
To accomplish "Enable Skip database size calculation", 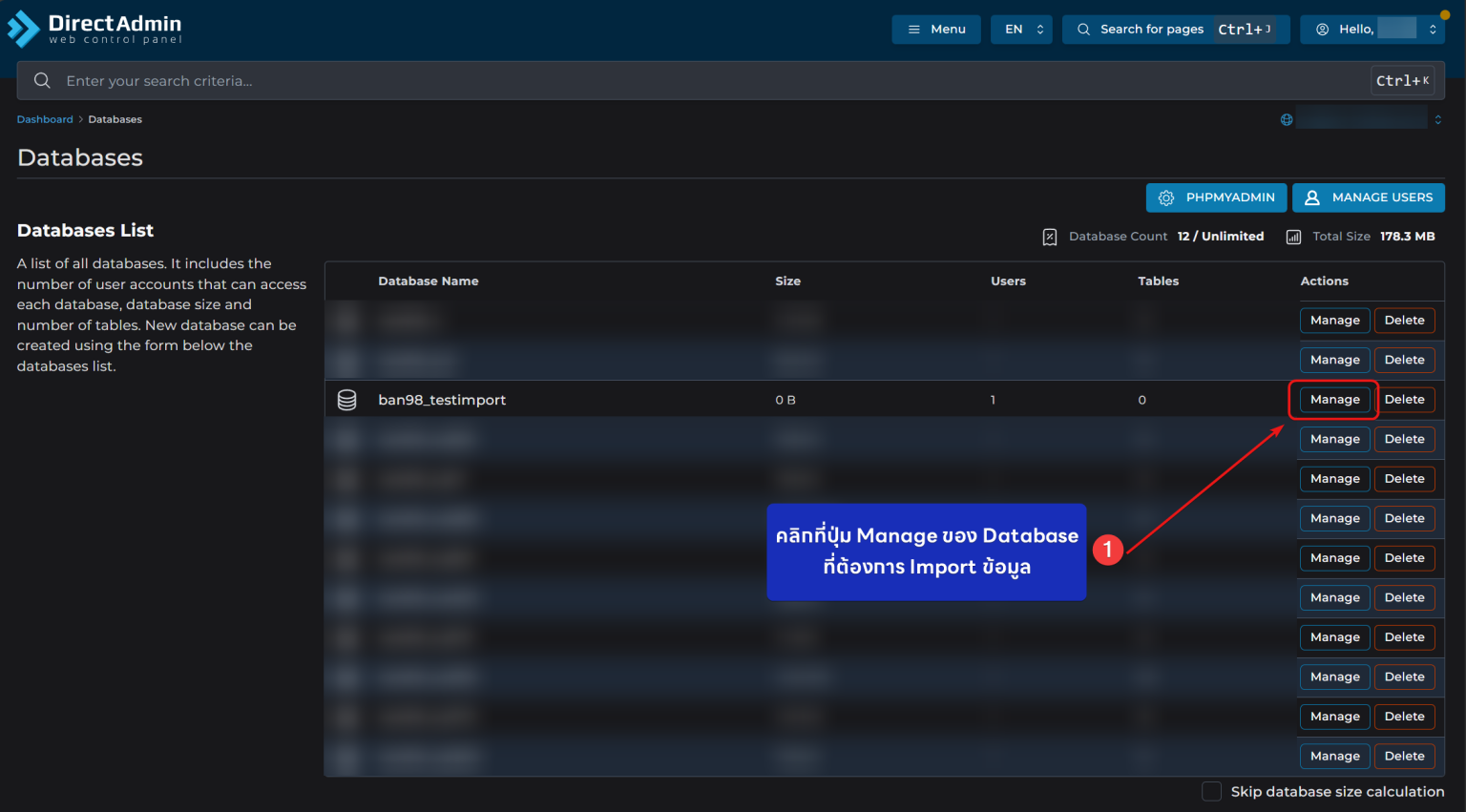I will (x=1211, y=791).
